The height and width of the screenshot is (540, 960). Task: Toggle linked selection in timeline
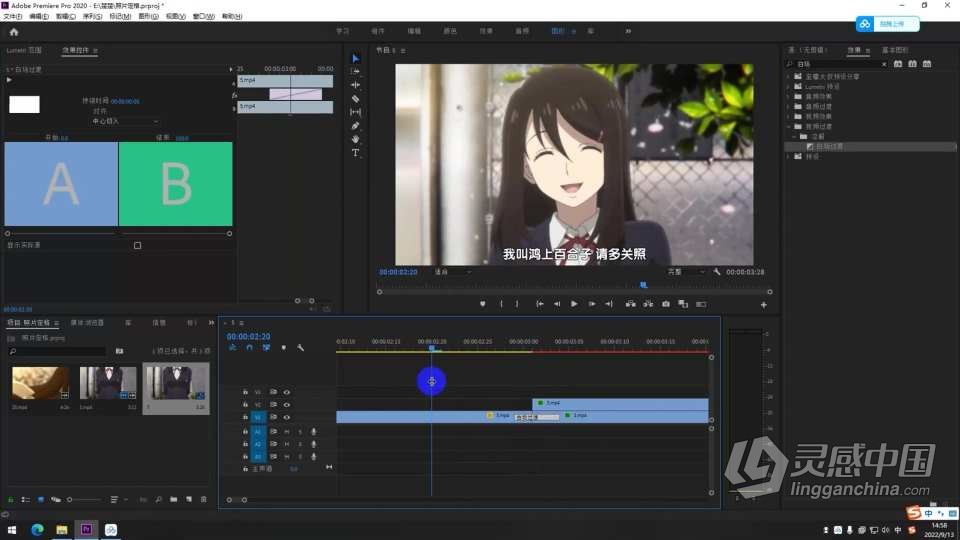coord(266,348)
